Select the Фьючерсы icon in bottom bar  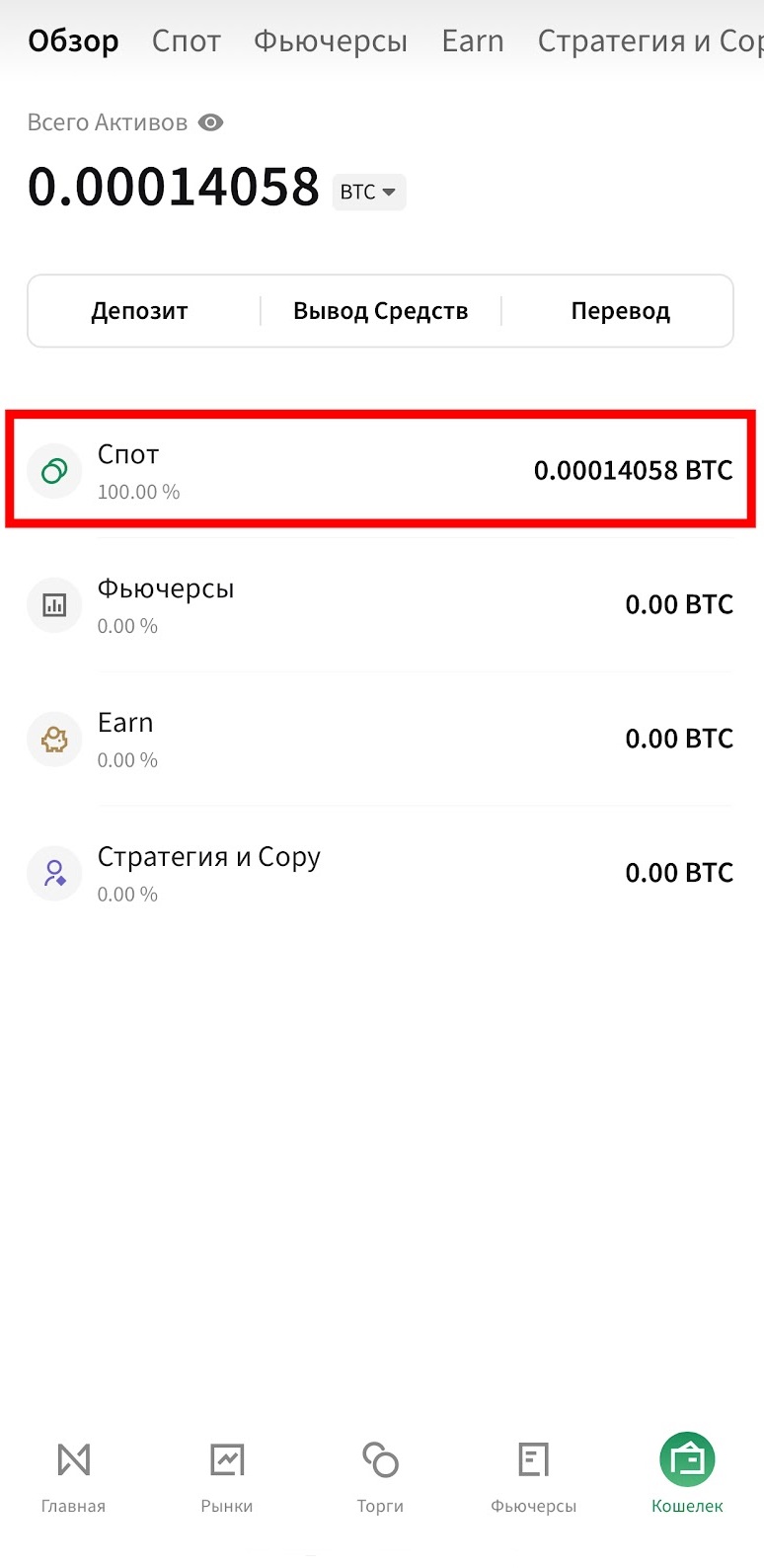[x=533, y=1459]
